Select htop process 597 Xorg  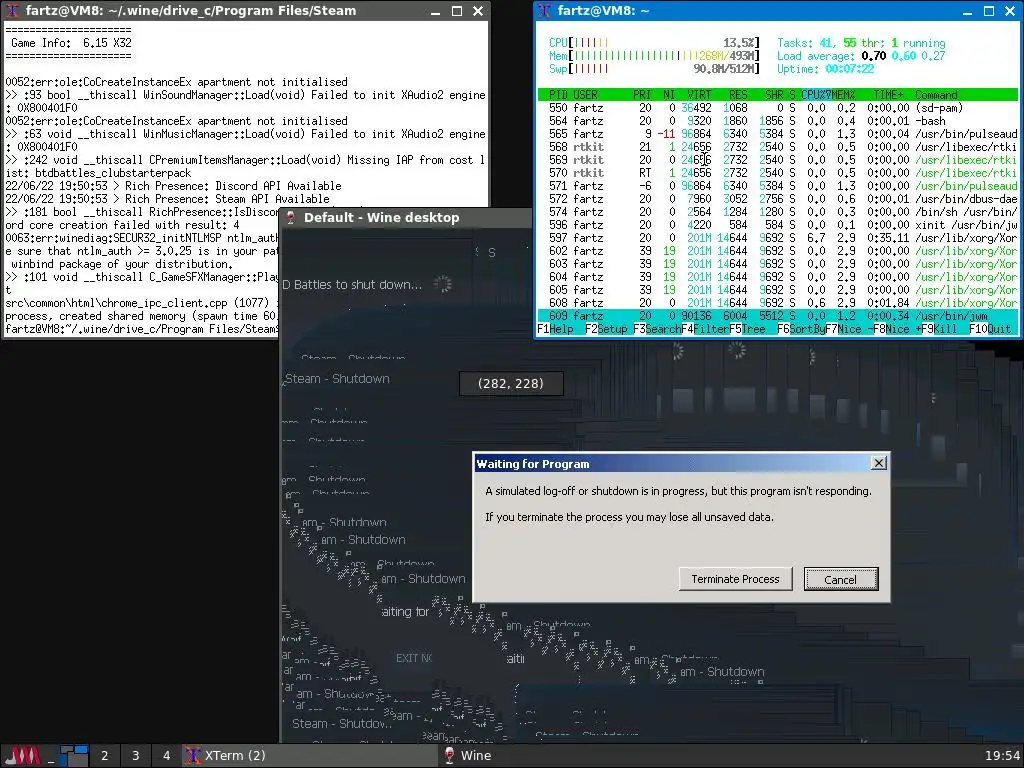777,238
